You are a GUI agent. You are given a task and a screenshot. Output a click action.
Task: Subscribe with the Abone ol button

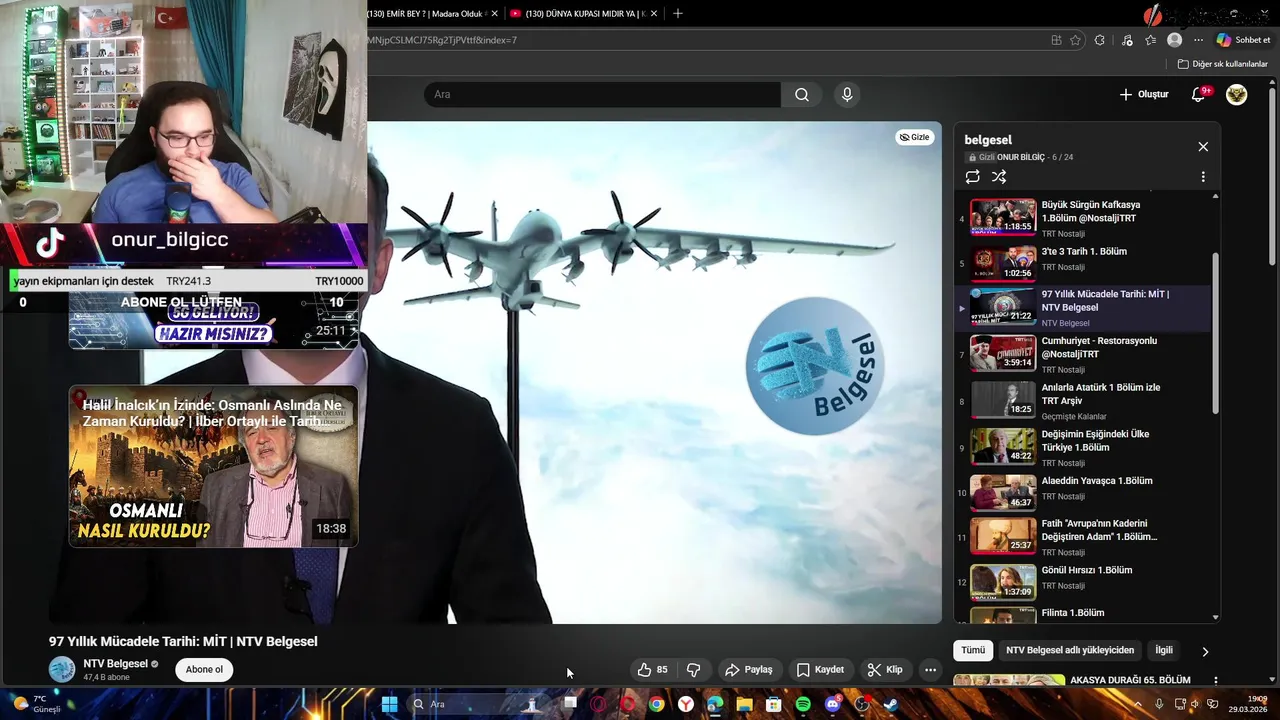click(x=204, y=670)
